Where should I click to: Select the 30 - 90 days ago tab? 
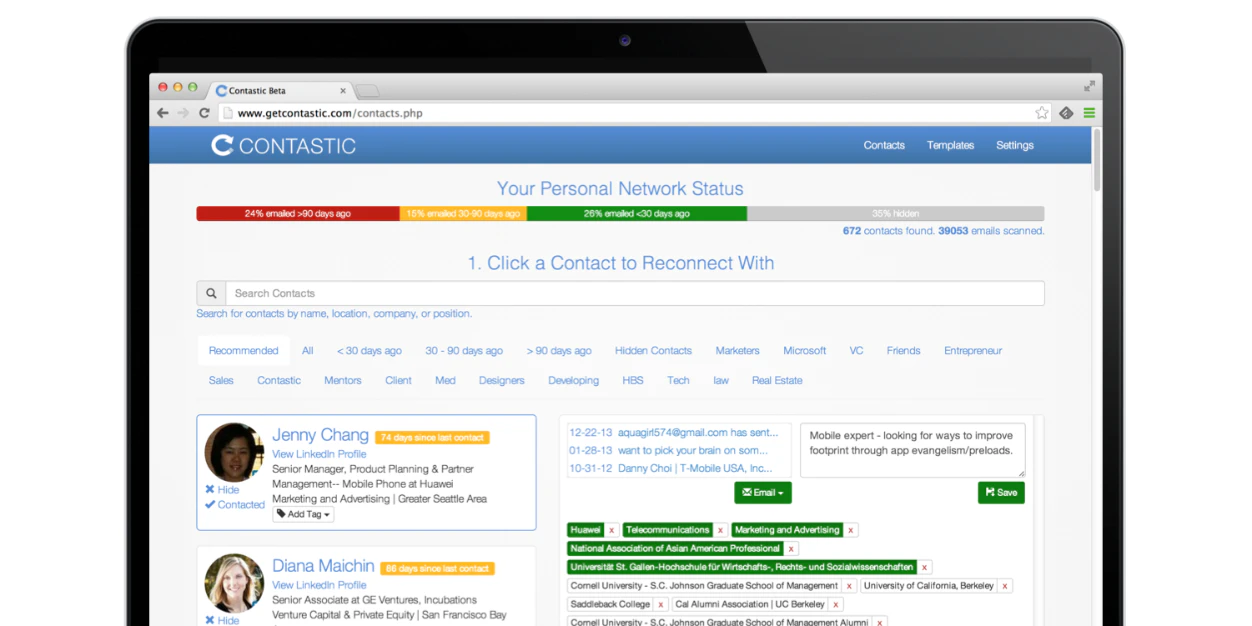click(x=464, y=351)
